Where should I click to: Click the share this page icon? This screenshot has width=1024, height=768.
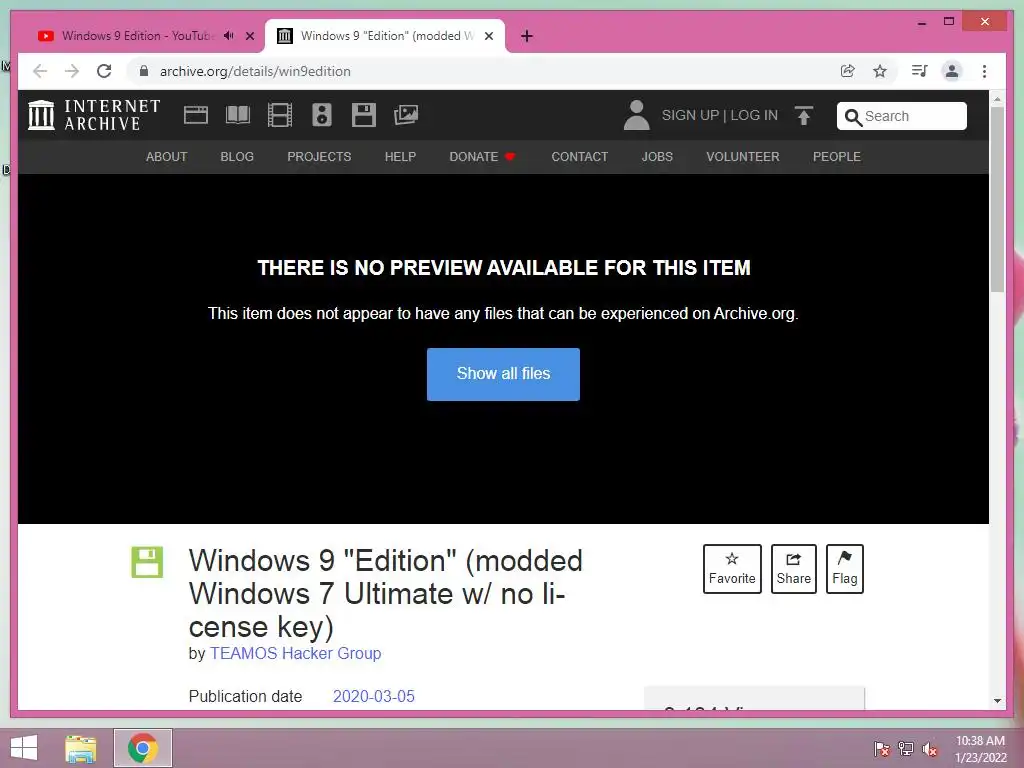[848, 71]
